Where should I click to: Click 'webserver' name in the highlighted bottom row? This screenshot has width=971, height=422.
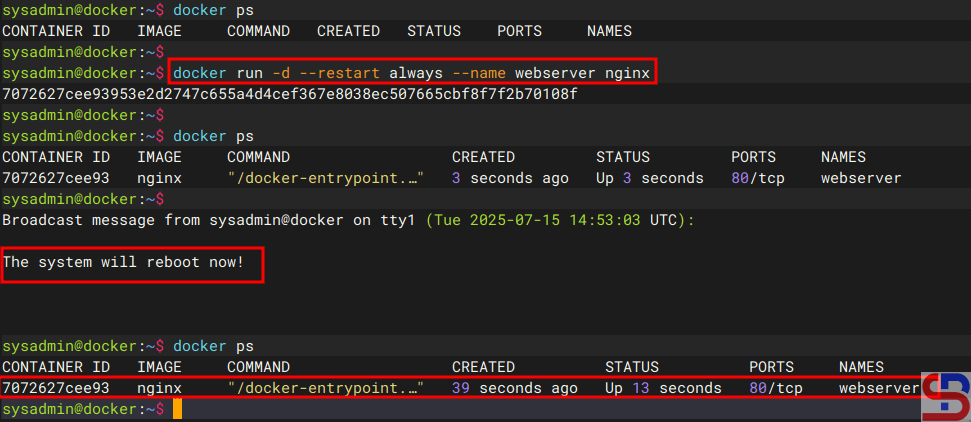coord(879,388)
